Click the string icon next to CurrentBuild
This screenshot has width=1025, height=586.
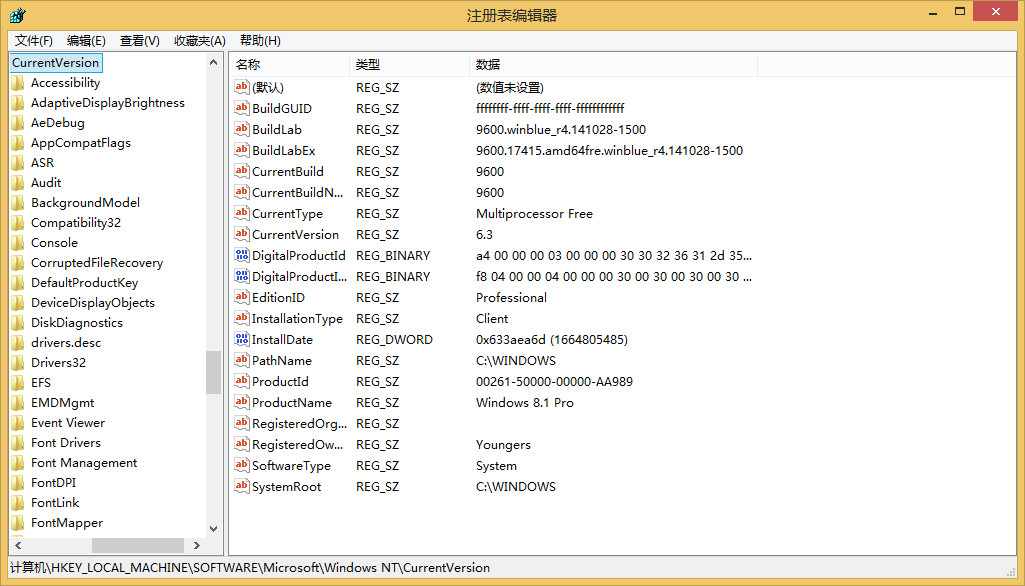[x=242, y=171]
